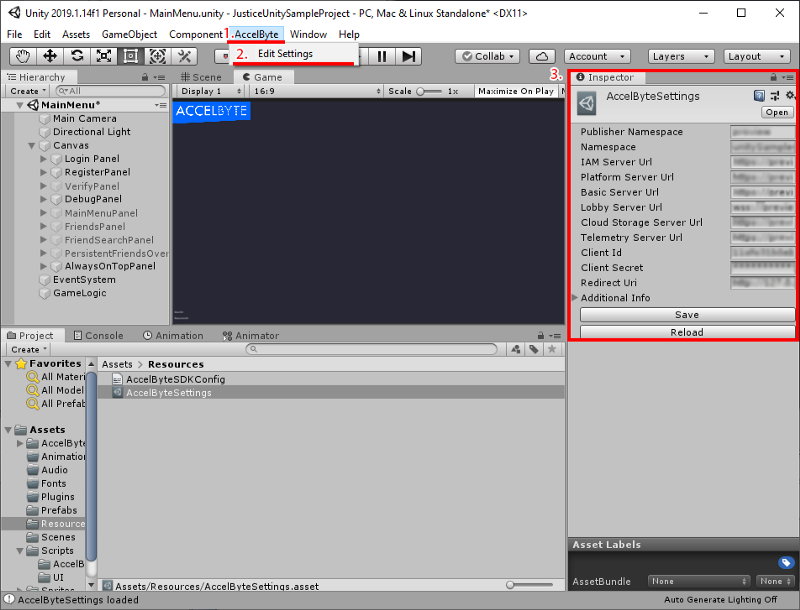The width and height of the screenshot is (800, 610).
Task: Open the 16:9 aspect ratio dropdown
Action: (x=317, y=91)
